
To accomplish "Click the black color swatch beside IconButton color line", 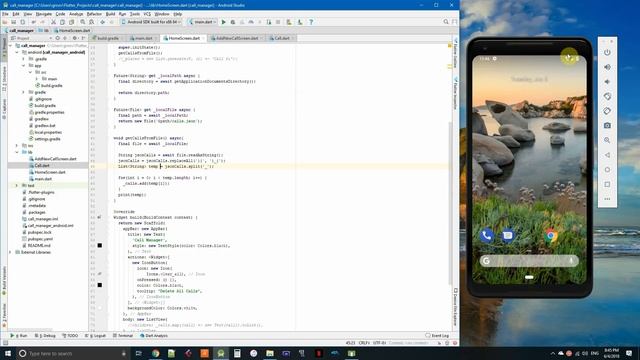I will [100, 285].
